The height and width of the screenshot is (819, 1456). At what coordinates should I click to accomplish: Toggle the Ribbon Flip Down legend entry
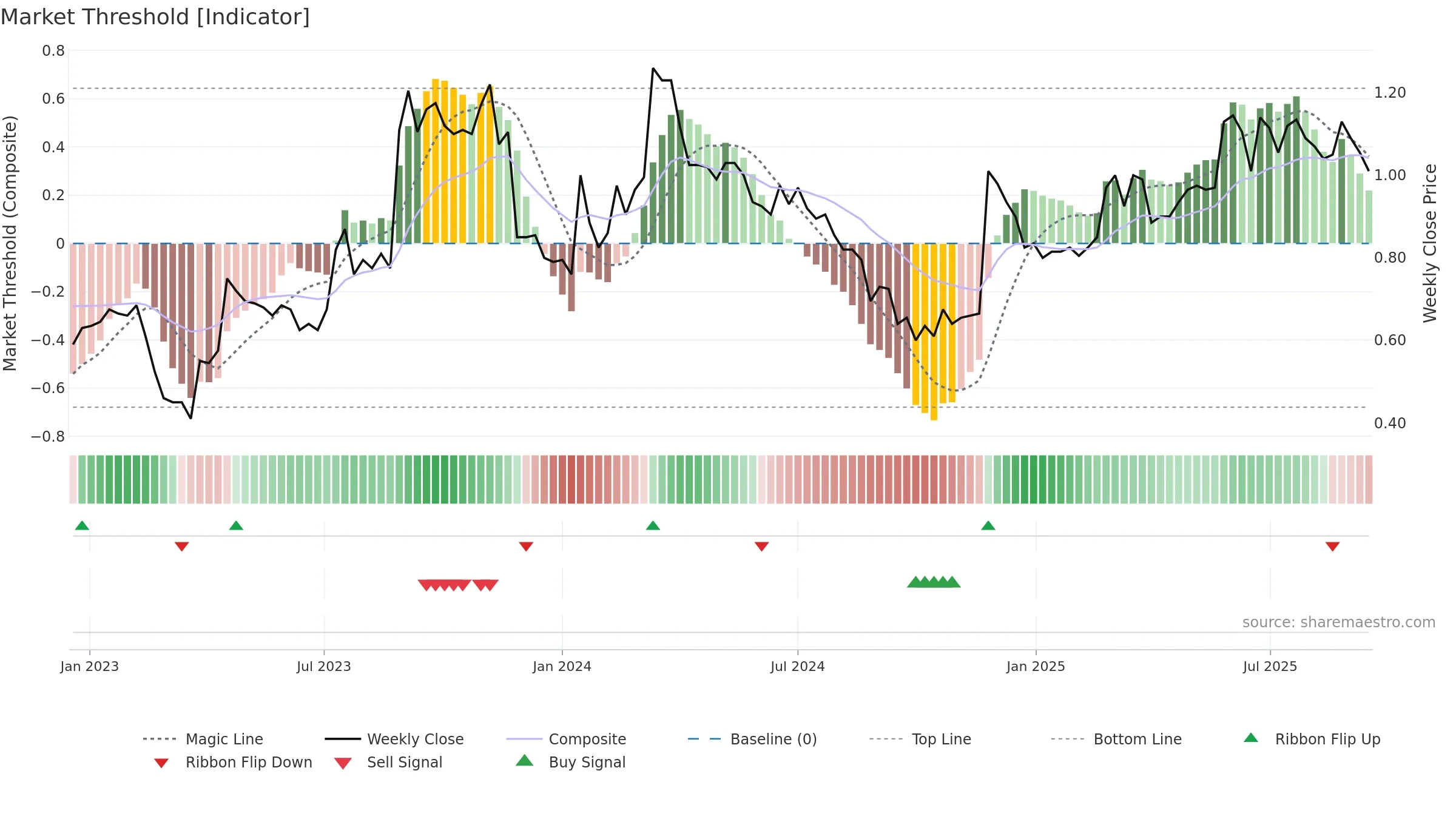tap(232, 762)
